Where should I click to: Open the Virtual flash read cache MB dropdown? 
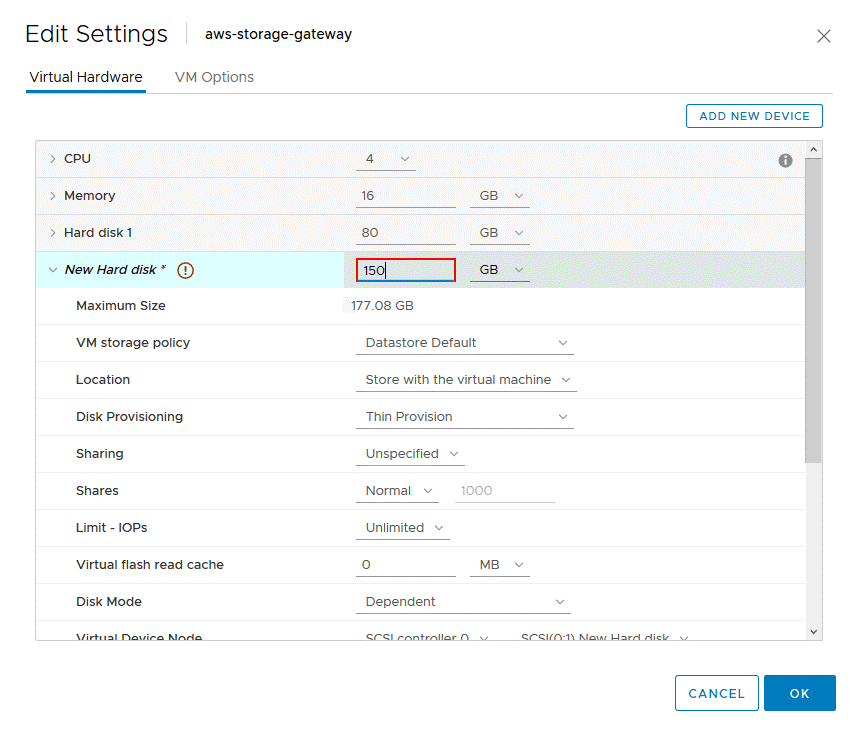point(499,564)
